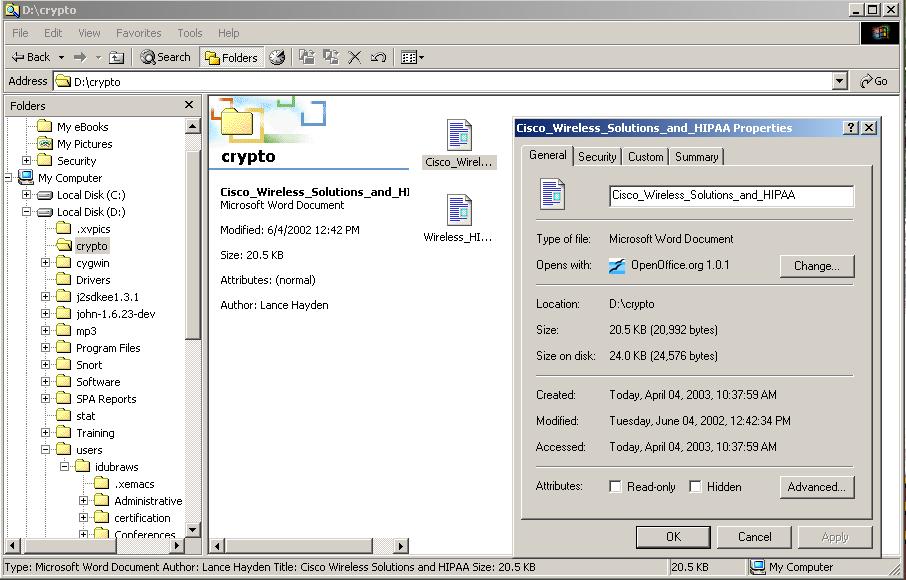Click the Address bar path field
Viewport: 906px width, 580px height.
443,81
